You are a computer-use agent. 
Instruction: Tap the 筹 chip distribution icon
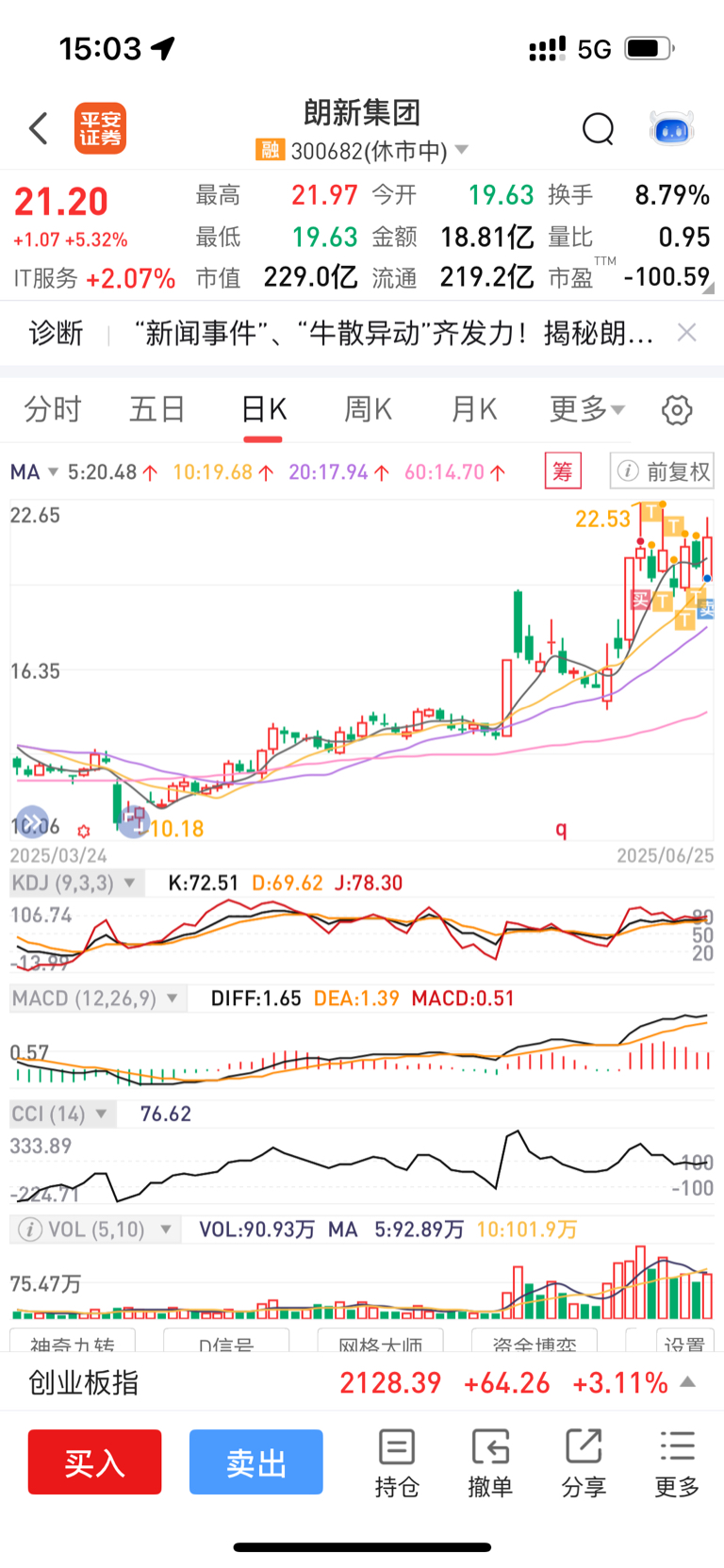click(563, 470)
